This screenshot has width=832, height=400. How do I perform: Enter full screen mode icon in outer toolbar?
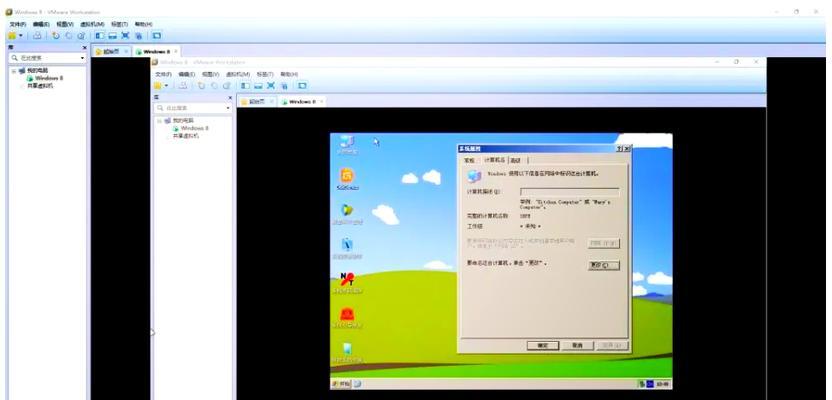tap(125, 36)
